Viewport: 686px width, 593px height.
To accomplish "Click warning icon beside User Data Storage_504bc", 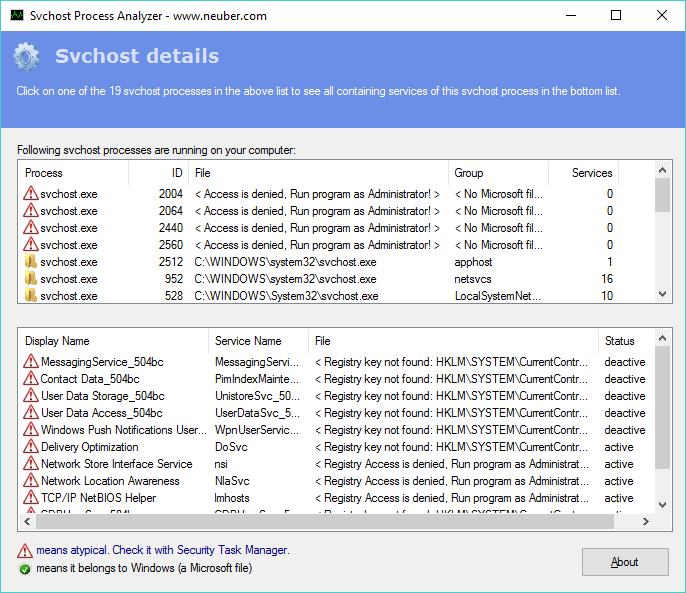I will pos(31,396).
